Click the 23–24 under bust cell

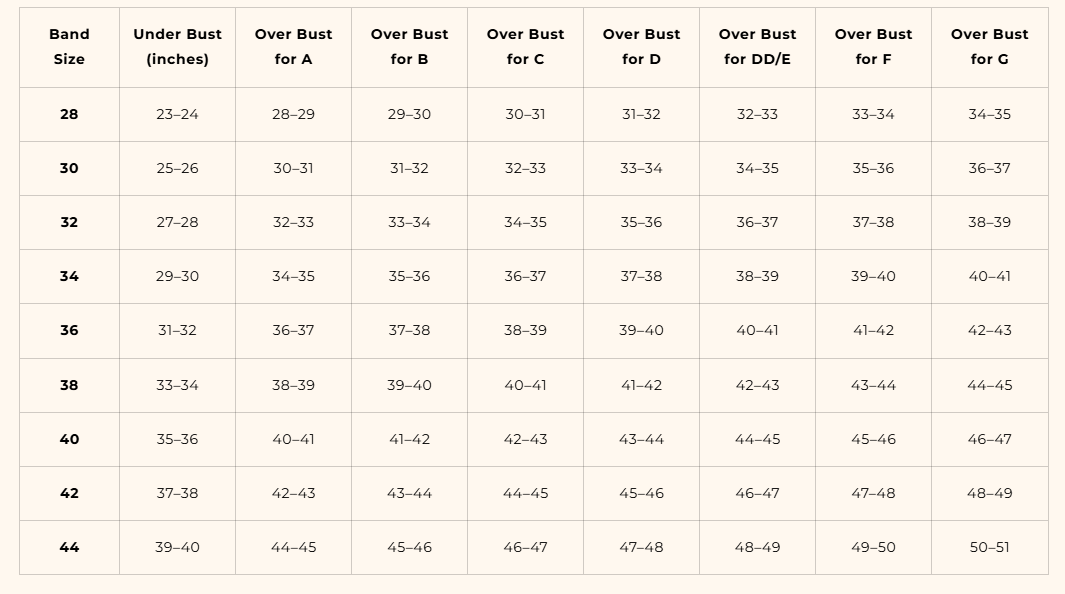(x=177, y=114)
